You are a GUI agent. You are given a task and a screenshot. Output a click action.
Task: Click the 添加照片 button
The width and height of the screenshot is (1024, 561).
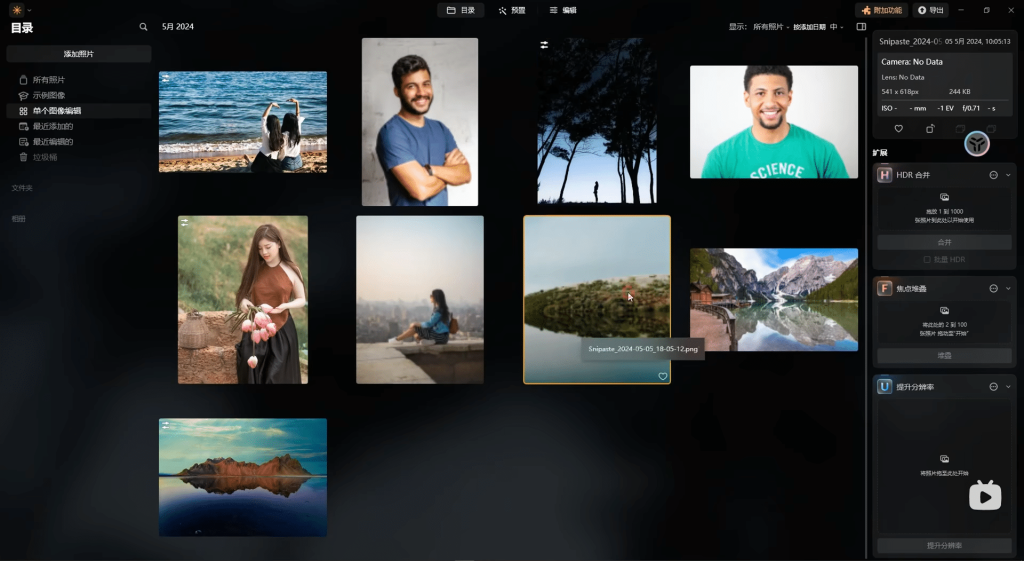tap(79, 54)
